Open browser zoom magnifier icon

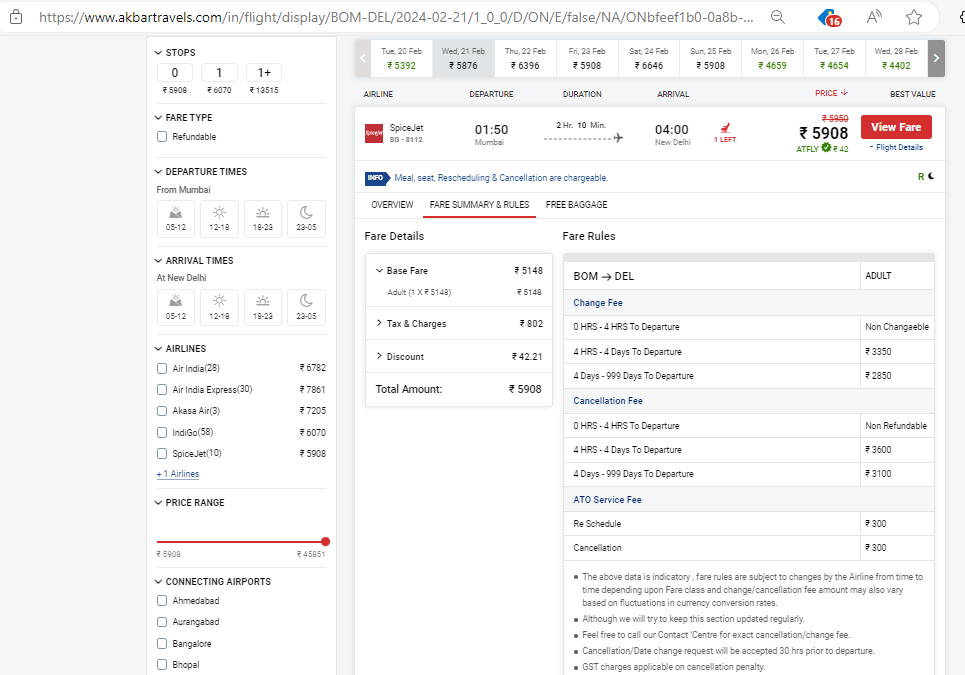click(778, 17)
